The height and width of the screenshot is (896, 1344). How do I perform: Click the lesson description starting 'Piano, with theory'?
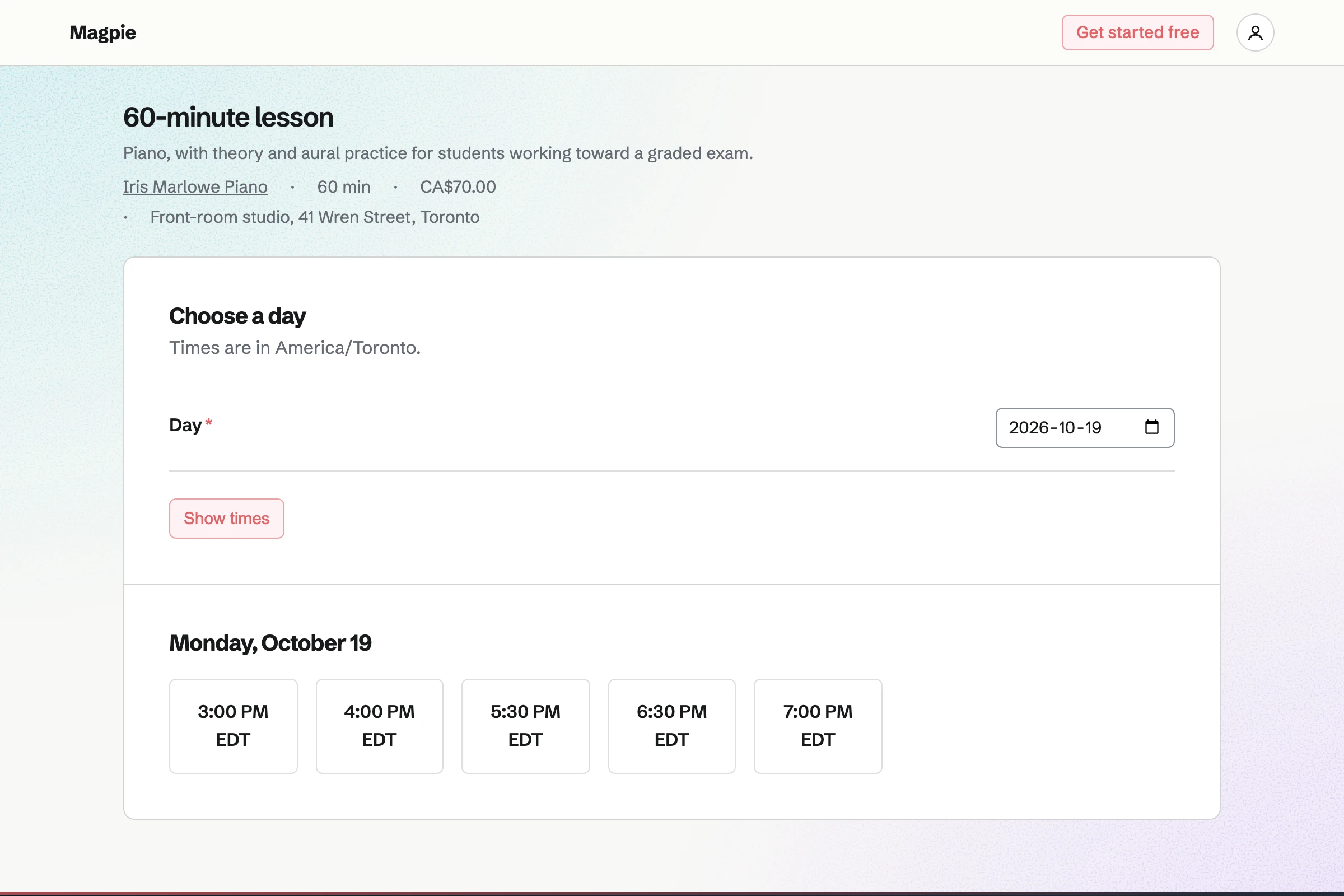[x=438, y=153]
